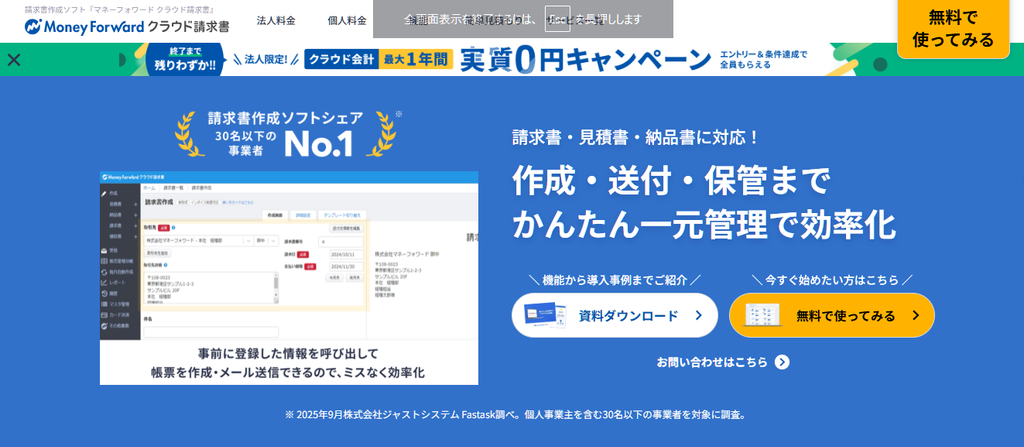Click the white 資料ダウンロード button

pyautogui.click(x=615, y=315)
